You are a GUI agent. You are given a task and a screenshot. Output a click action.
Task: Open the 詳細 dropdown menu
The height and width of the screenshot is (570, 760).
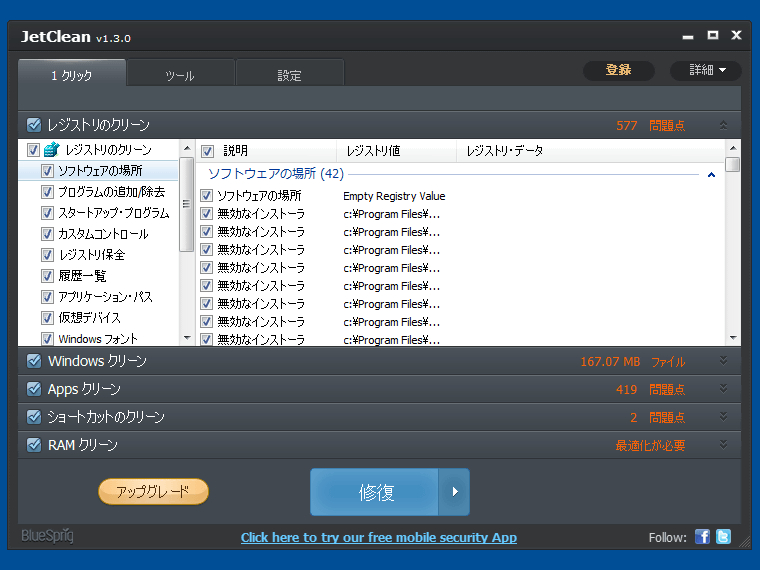point(706,70)
